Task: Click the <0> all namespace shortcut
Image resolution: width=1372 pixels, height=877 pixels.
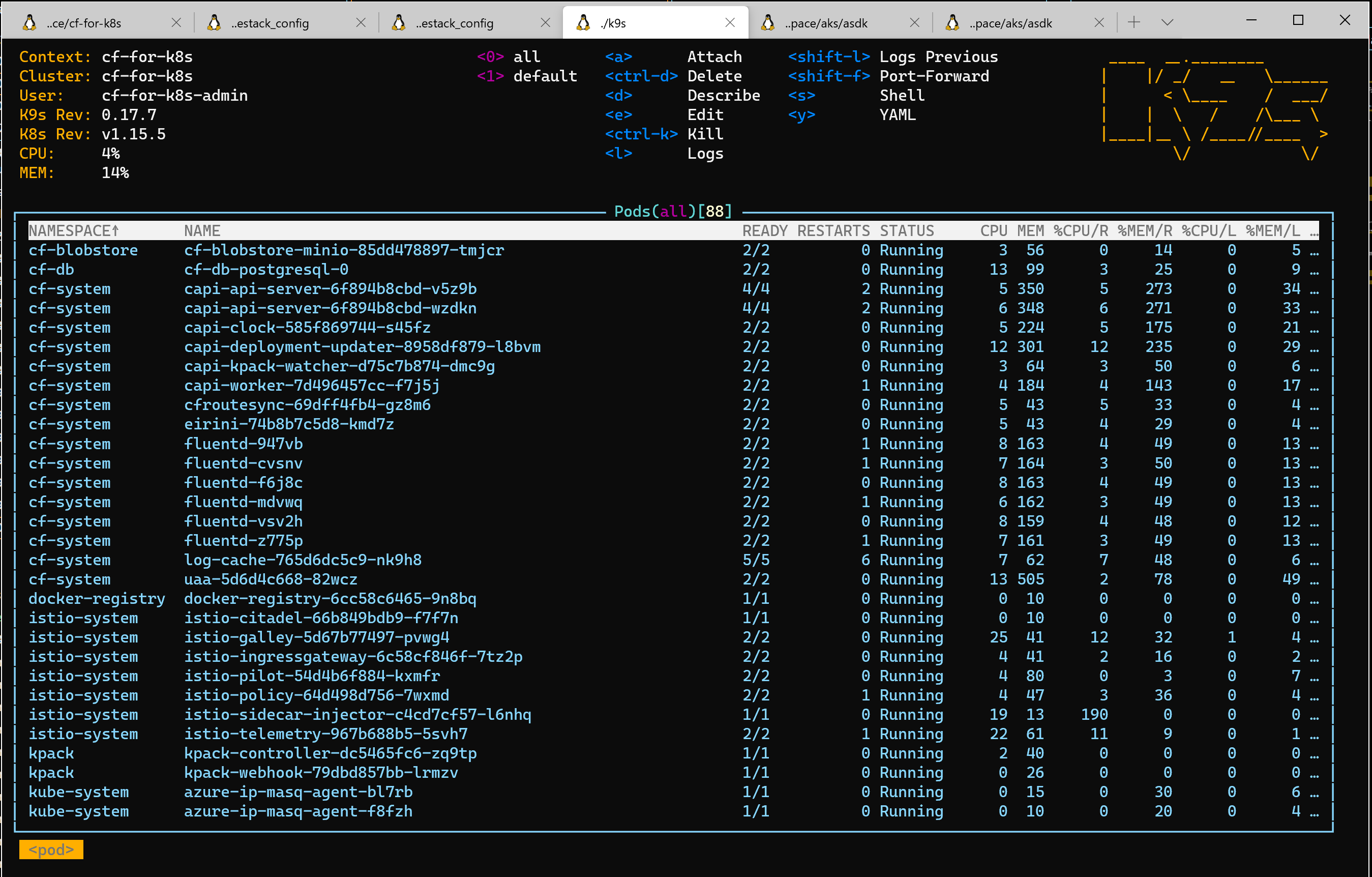Action: [509, 57]
